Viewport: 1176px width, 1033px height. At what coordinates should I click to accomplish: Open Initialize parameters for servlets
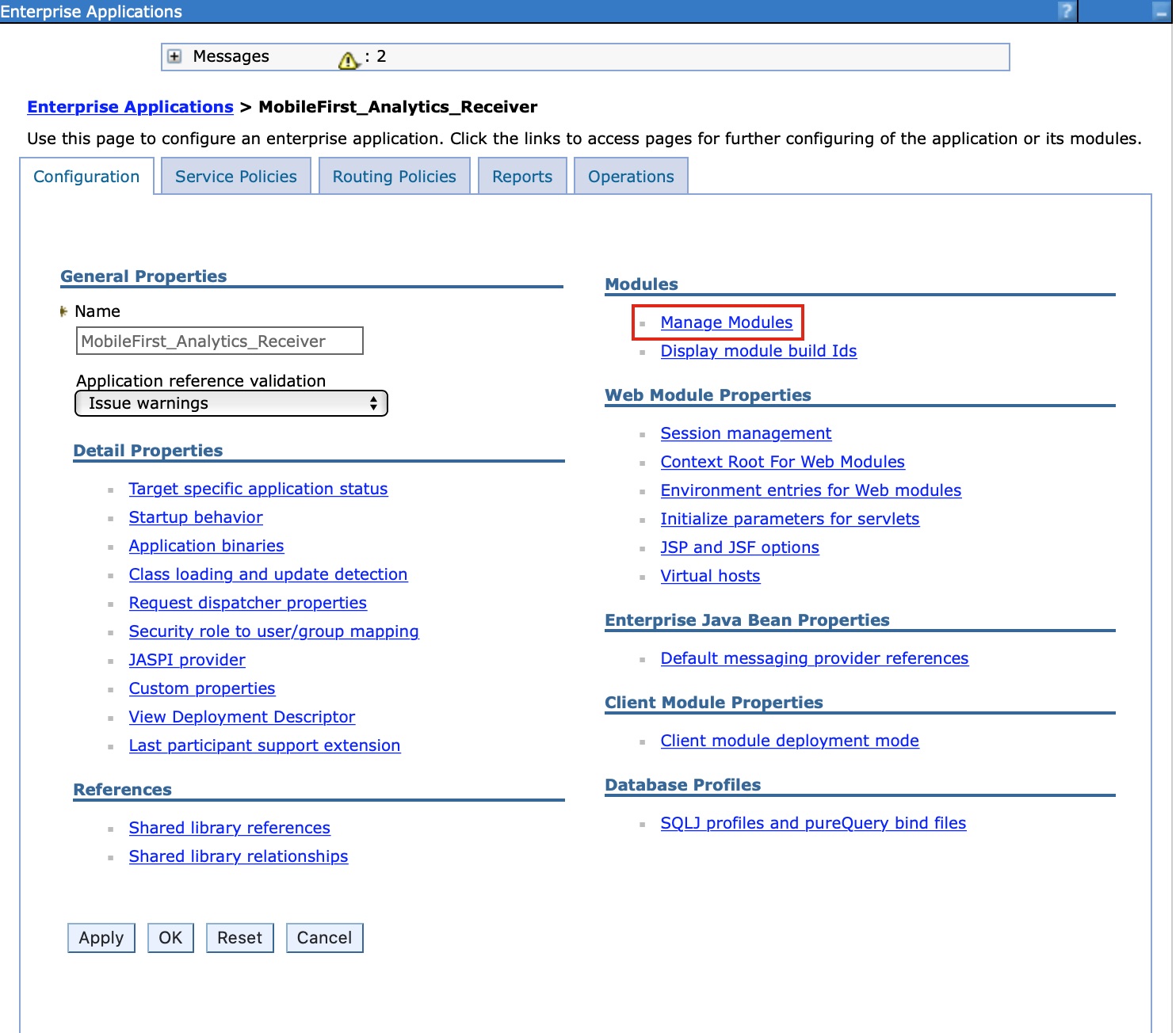(x=790, y=519)
